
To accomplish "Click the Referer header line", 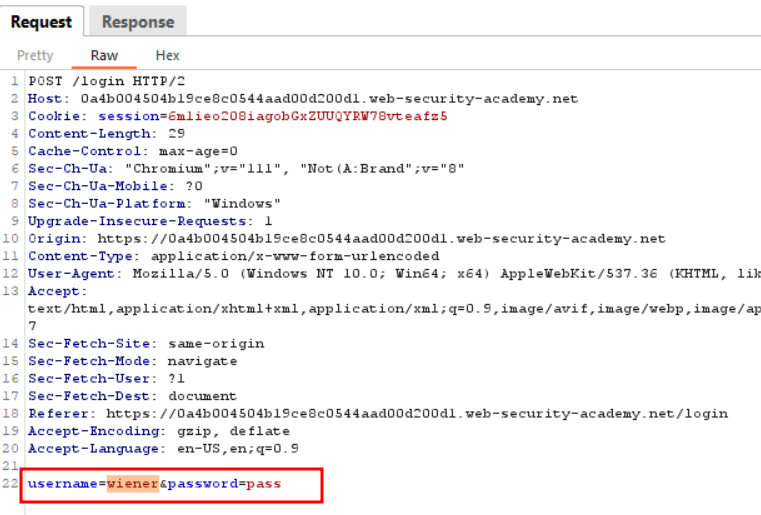I will pyautogui.click(x=378, y=413).
